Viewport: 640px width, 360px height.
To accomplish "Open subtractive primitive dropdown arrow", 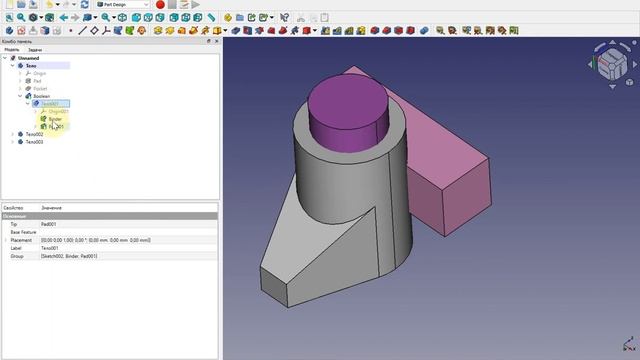I will (x=315, y=31).
